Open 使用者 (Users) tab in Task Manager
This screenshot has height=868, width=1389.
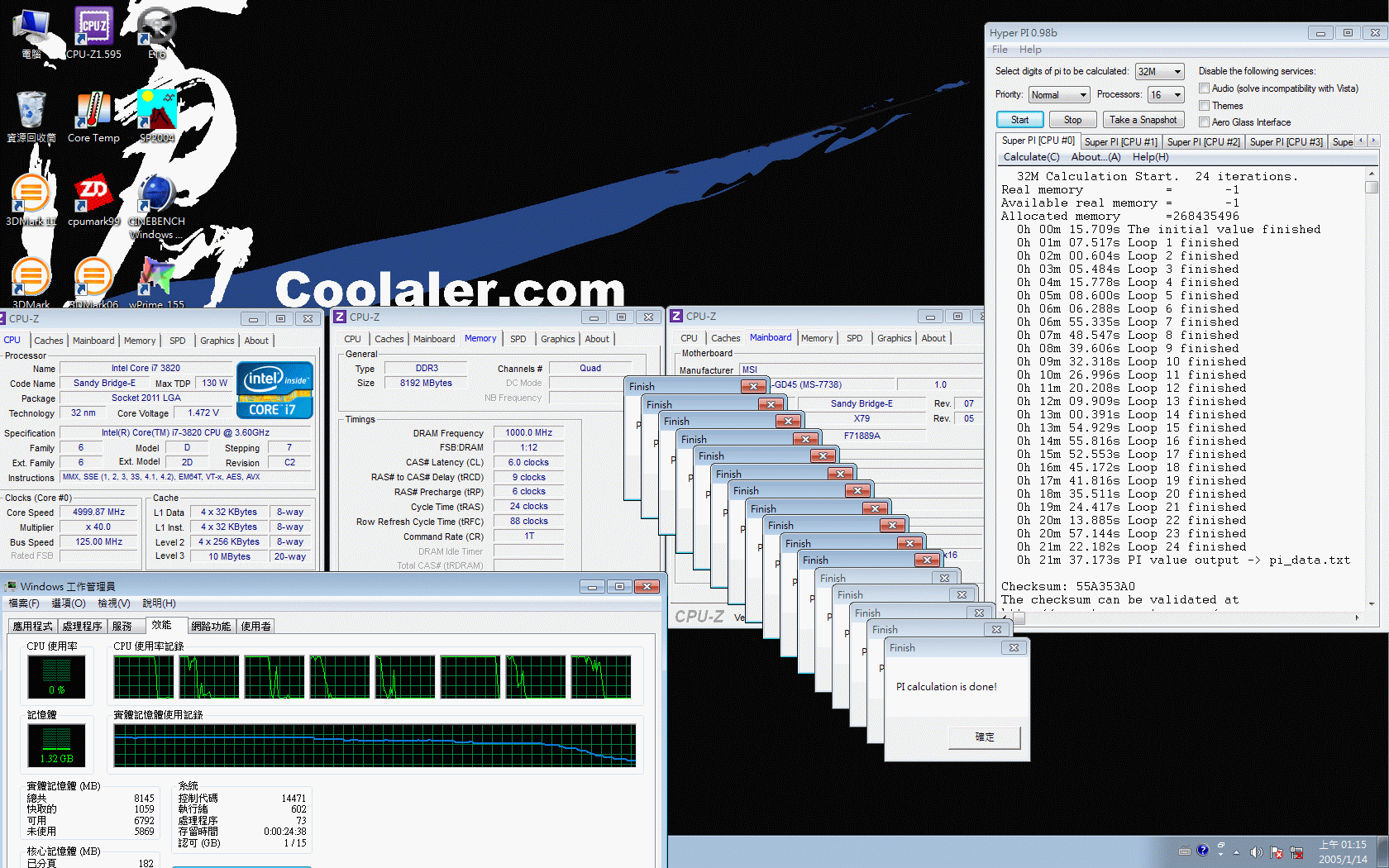click(255, 627)
